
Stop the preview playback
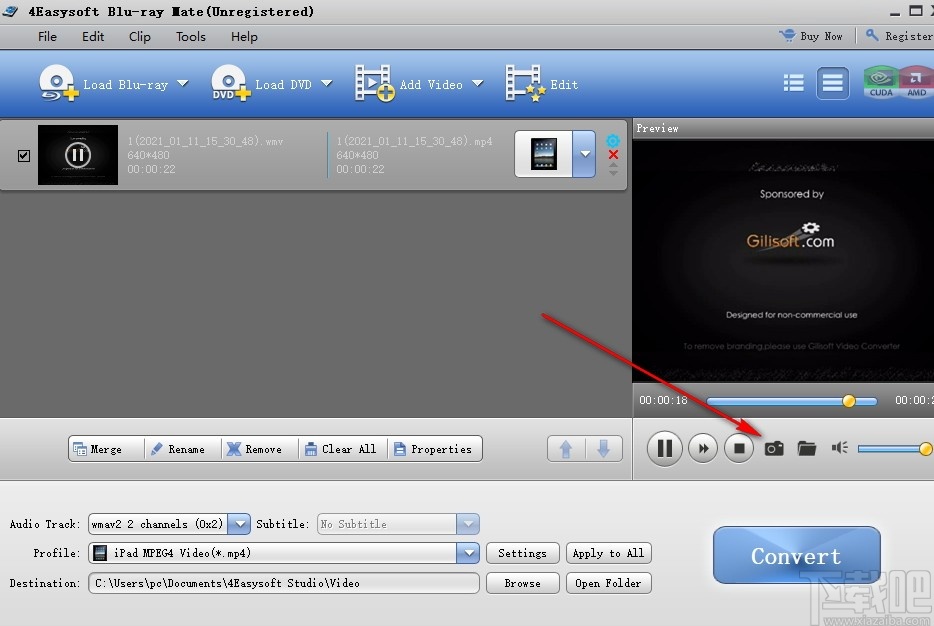coord(739,448)
